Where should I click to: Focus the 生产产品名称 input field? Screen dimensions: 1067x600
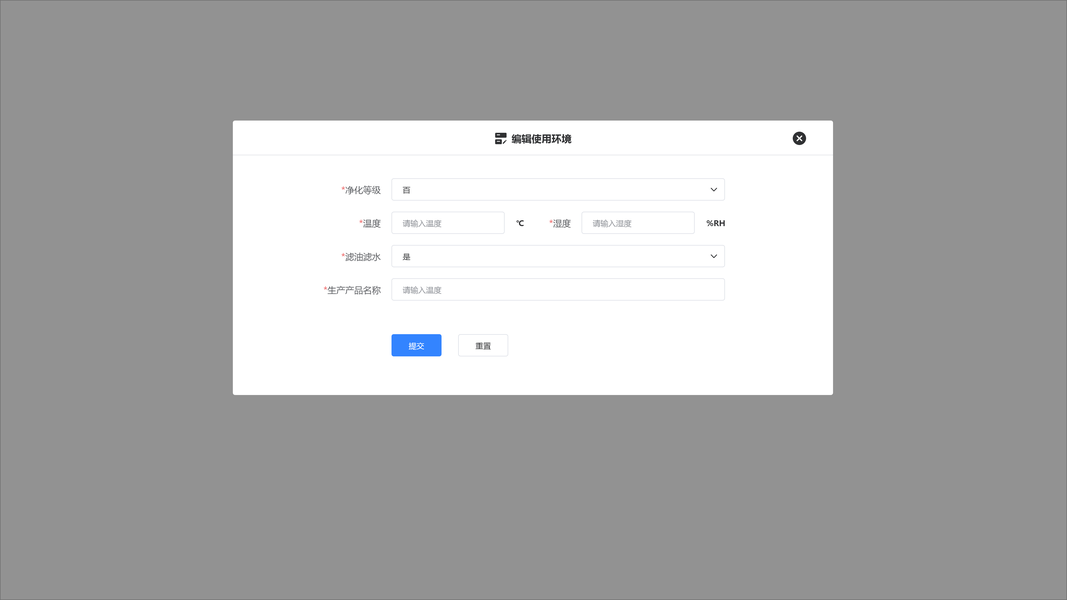point(557,290)
